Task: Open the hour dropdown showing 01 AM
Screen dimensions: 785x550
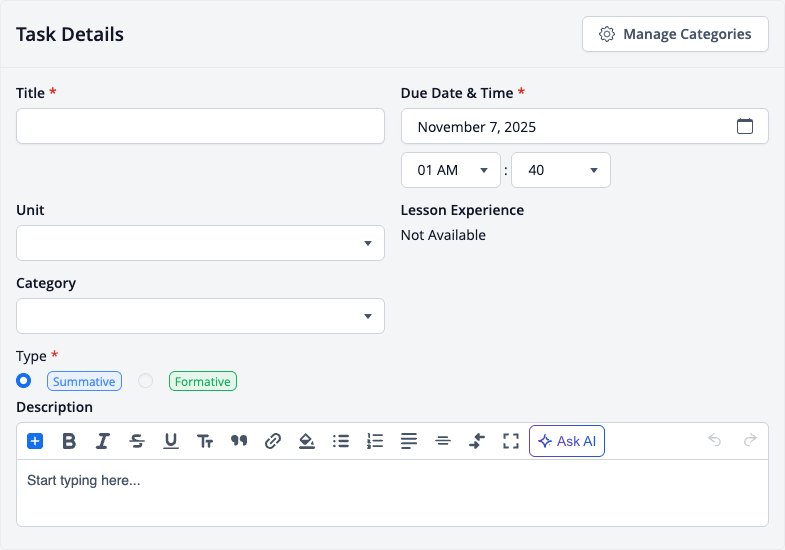Action: pyautogui.click(x=451, y=170)
